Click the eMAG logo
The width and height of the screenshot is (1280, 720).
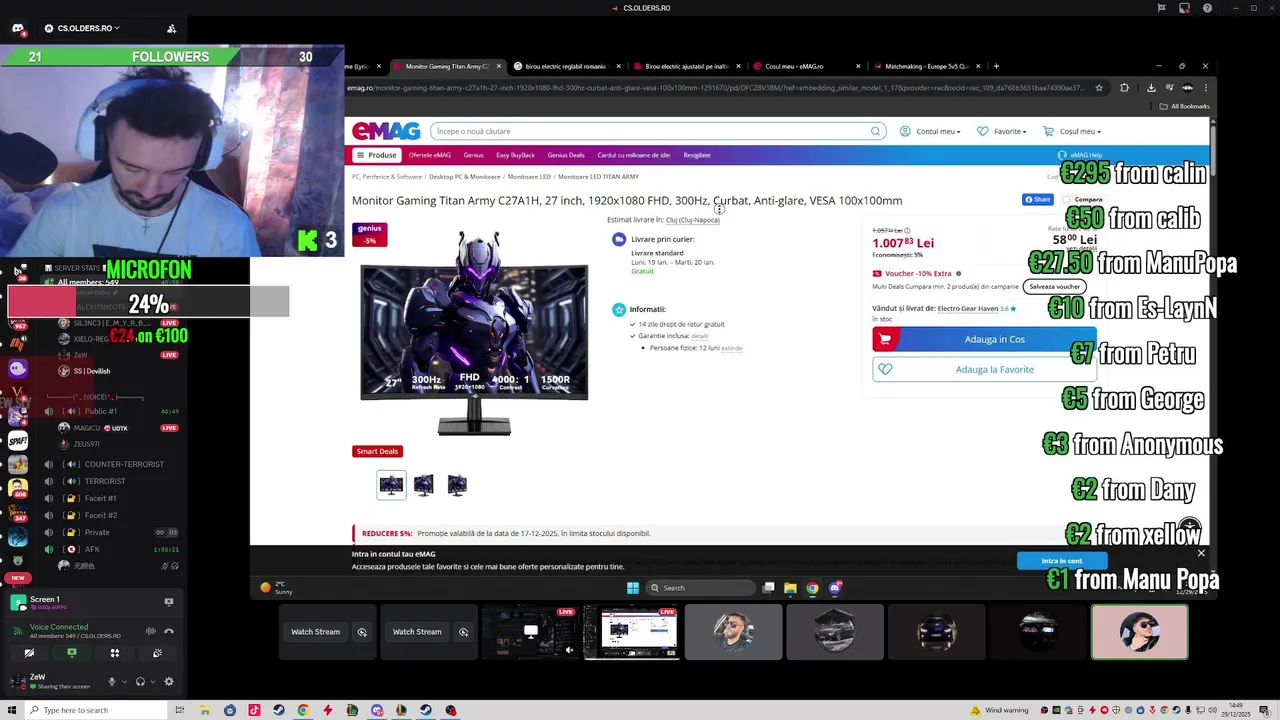386,131
